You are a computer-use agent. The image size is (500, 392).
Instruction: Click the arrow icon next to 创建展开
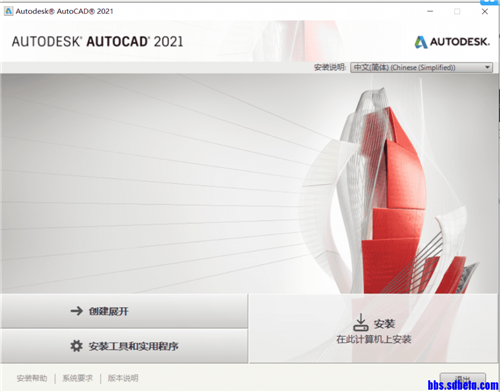(x=77, y=311)
